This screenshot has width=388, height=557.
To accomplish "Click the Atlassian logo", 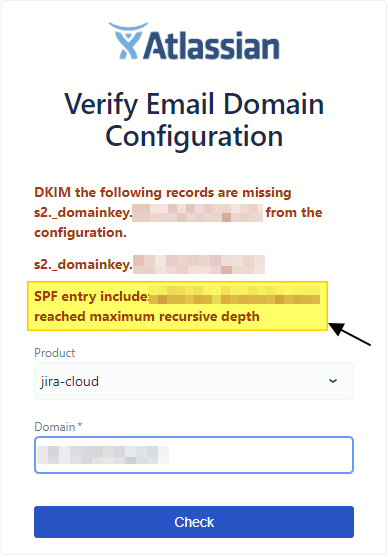I will pos(194,41).
